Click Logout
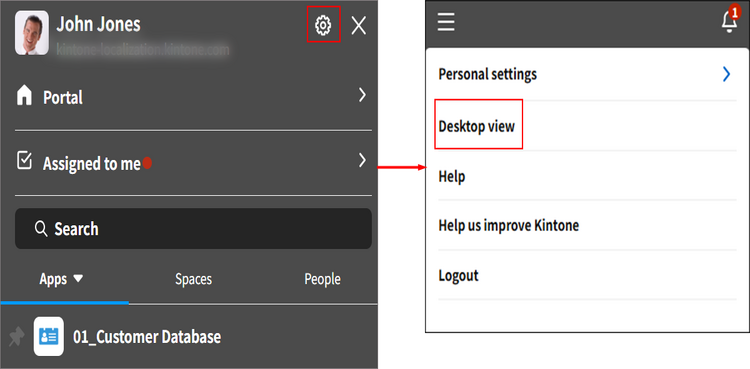Screen dimensions: 750x369 click(458, 276)
